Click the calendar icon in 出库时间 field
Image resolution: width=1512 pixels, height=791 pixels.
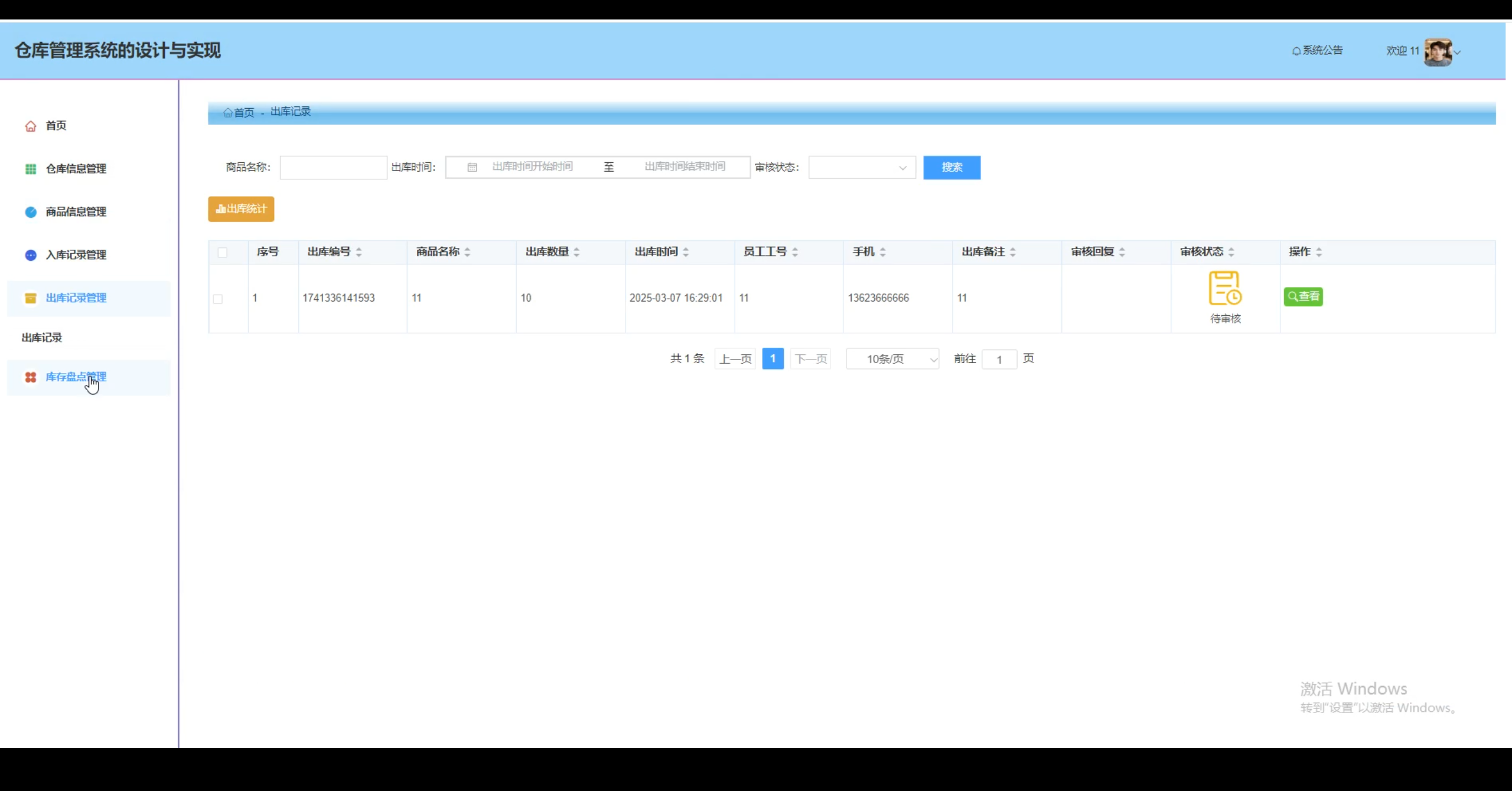[471, 167]
